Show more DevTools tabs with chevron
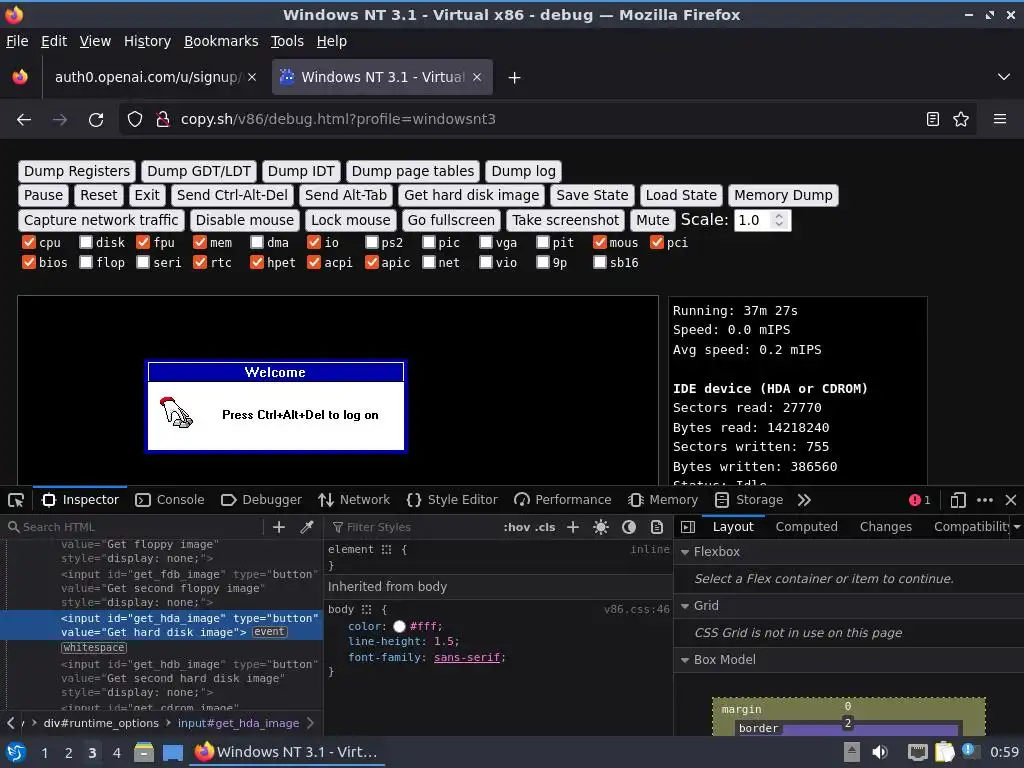The height and width of the screenshot is (768, 1024). coord(804,500)
